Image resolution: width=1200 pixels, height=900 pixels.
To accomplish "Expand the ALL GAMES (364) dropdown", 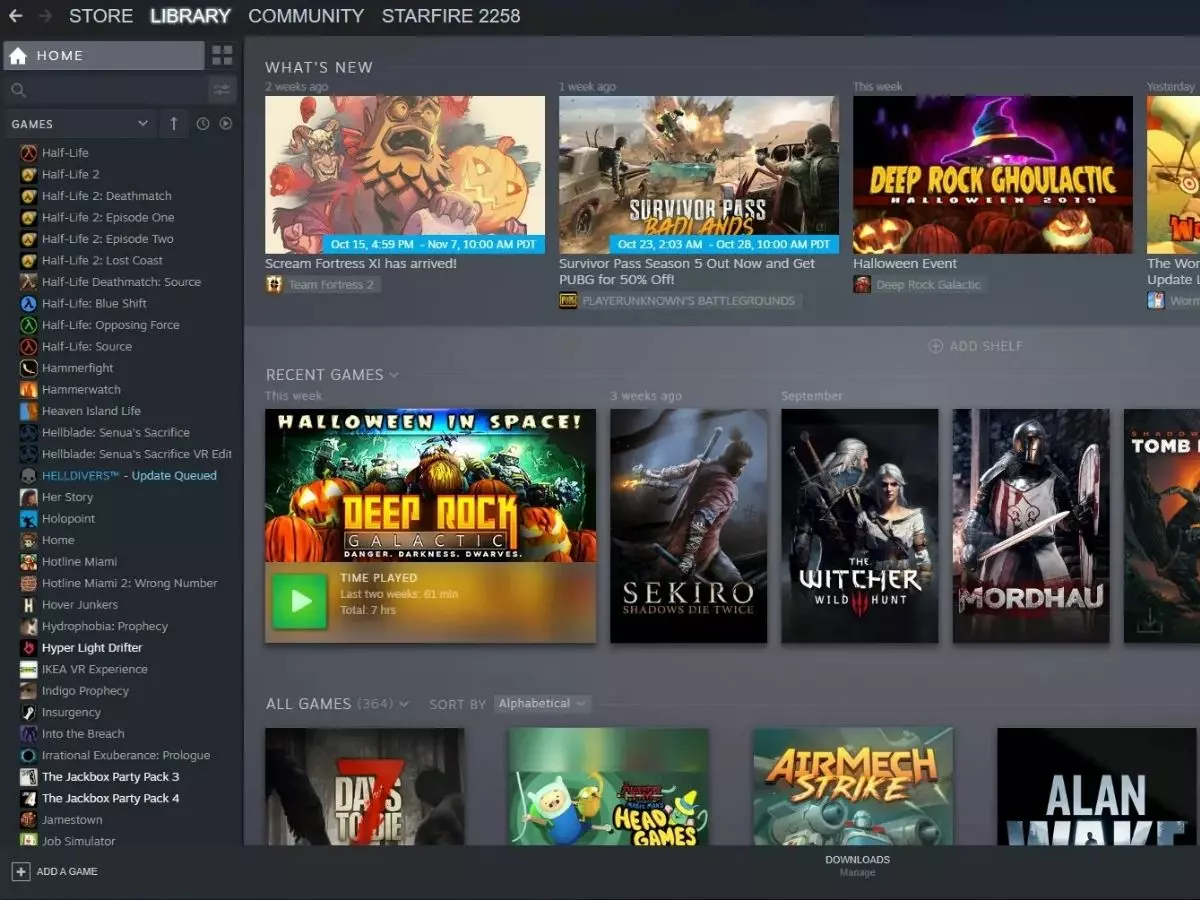I will pyautogui.click(x=403, y=703).
